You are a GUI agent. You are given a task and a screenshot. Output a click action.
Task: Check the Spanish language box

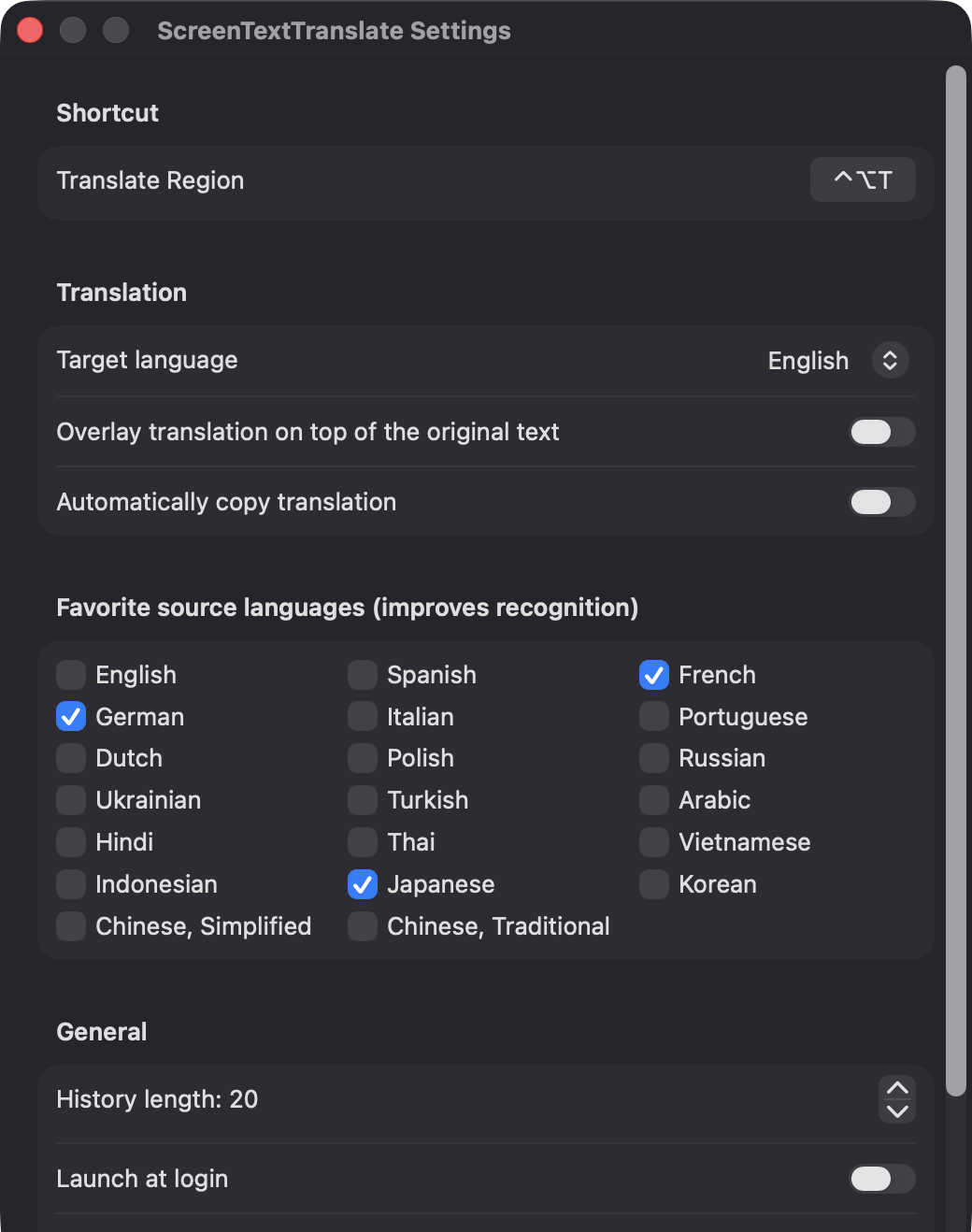point(363,675)
